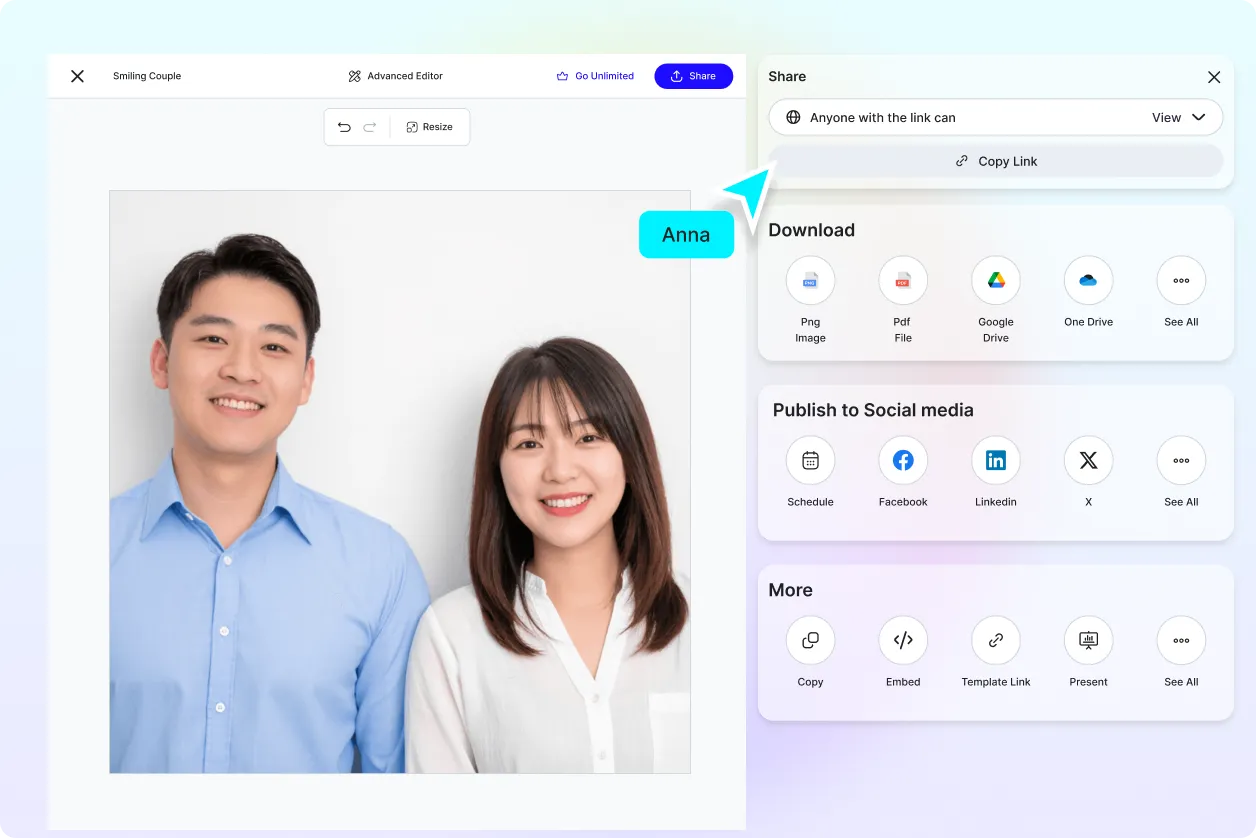Publish to Facebook
The image size is (1256, 838).
[903, 461]
